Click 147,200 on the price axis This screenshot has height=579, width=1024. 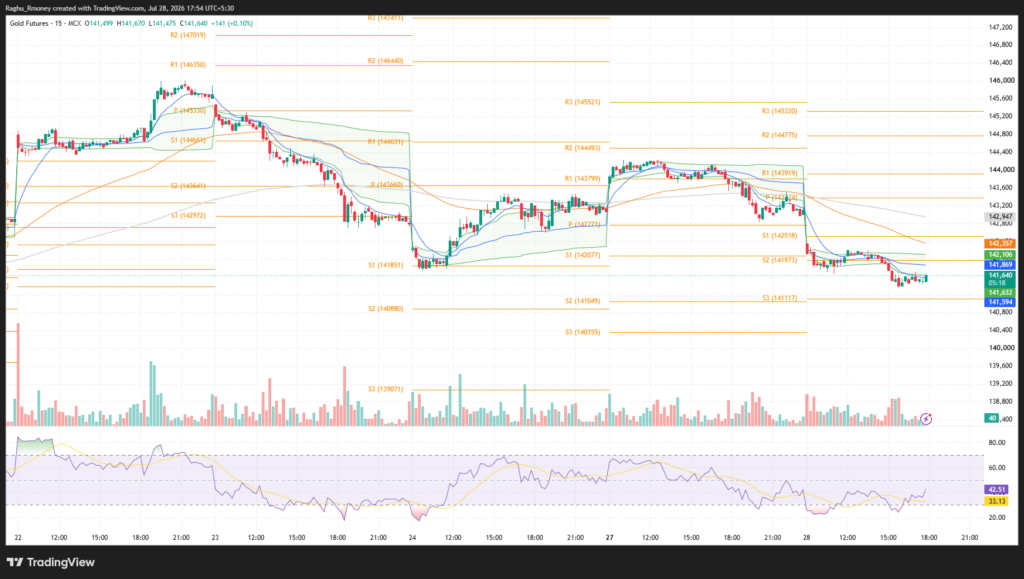(x=1000, y=27)
